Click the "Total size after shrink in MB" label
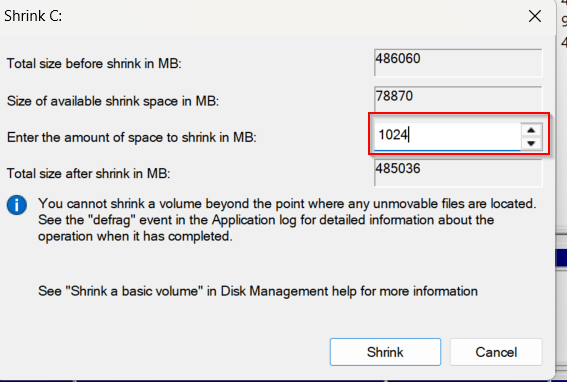567x382 pixels. coord(89,174)
